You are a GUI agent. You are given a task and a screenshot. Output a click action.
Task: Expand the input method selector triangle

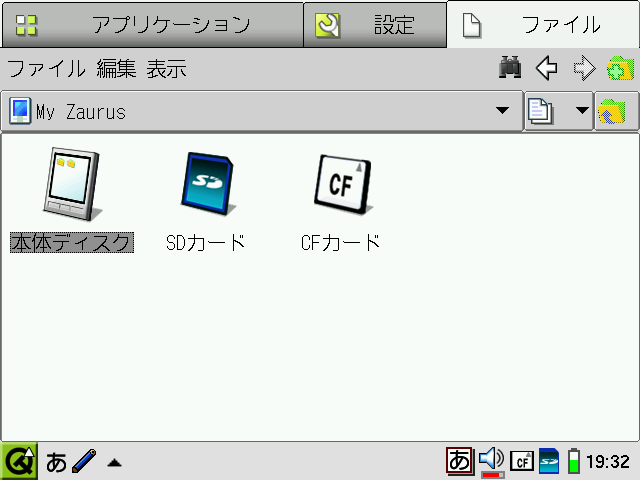[114, 462]
